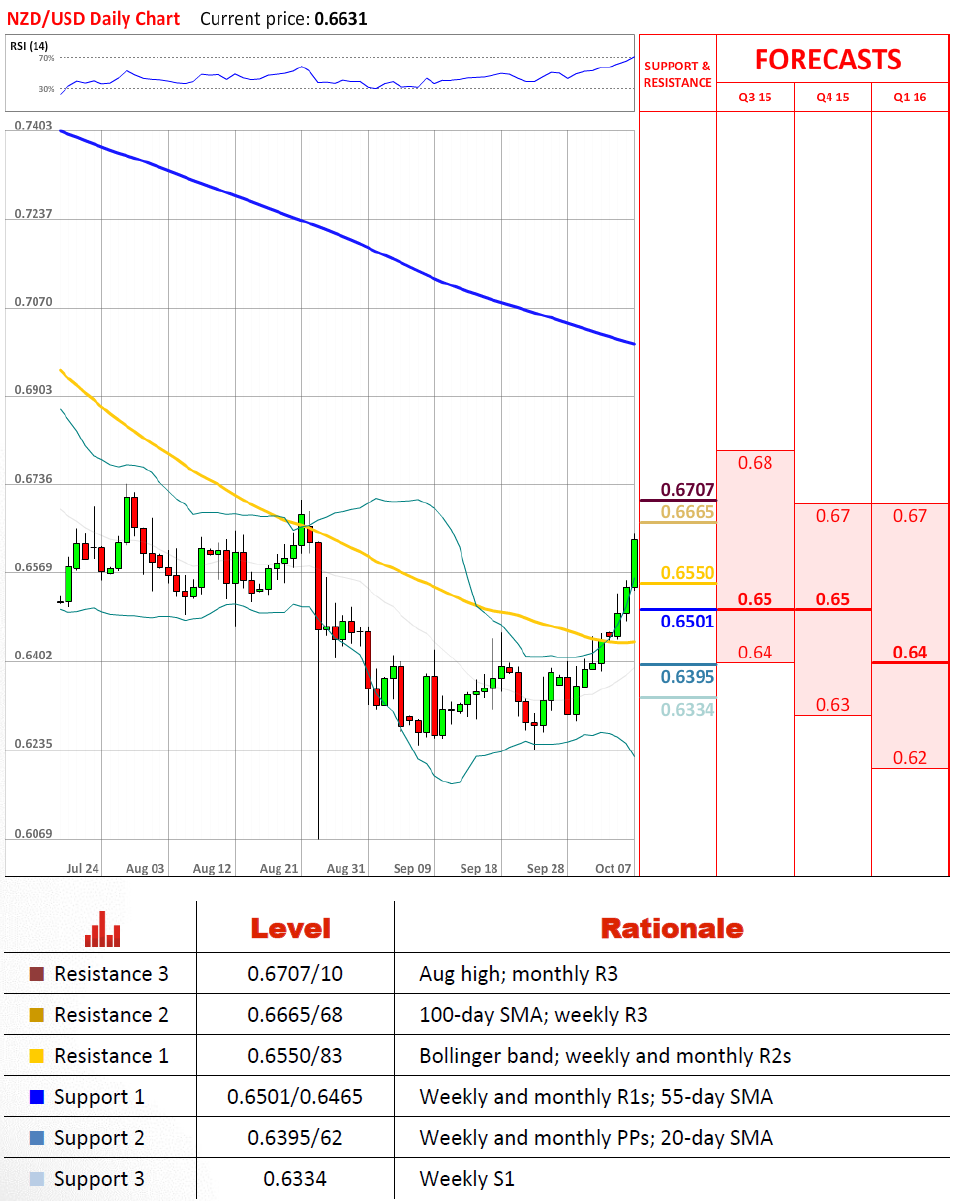Click the Level table column header
The height and width of the screenshot is (1201, 962).
[x=290, y=929]
